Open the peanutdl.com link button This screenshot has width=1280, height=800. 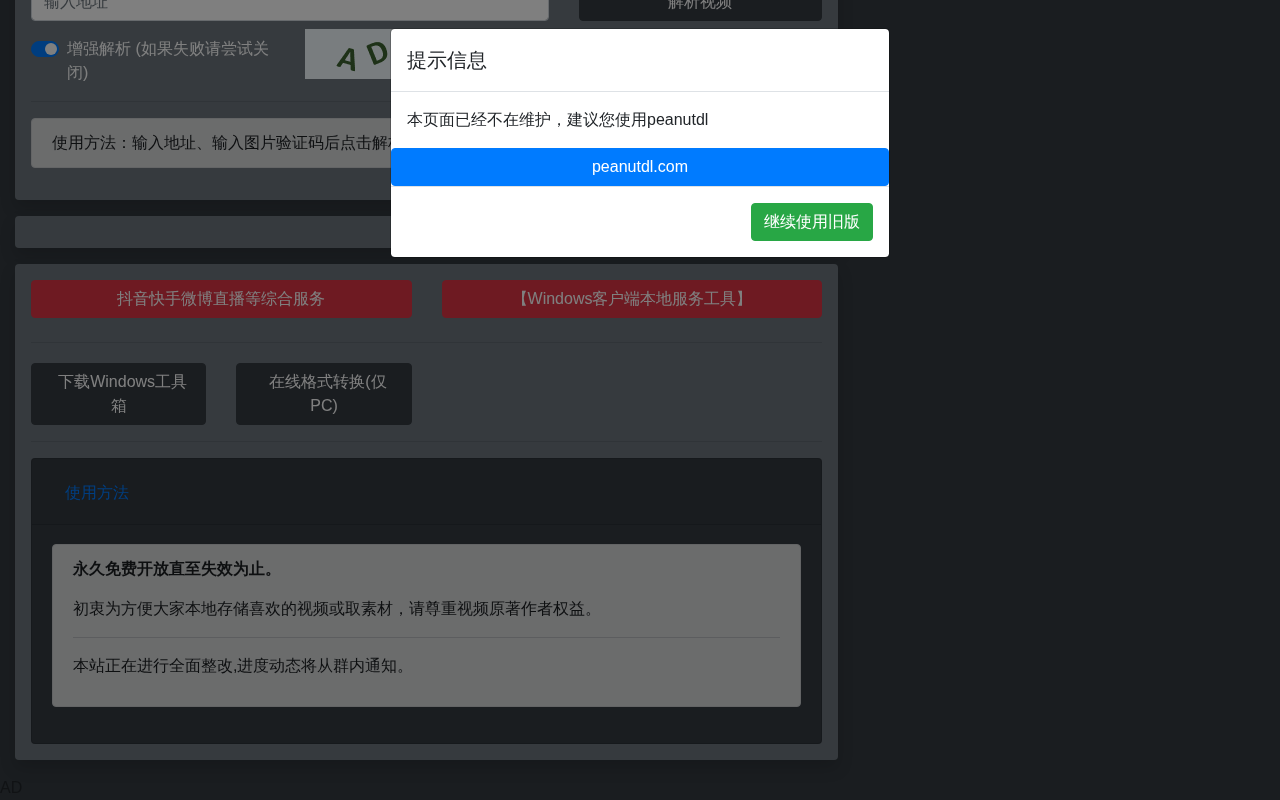tap(640, 167)
